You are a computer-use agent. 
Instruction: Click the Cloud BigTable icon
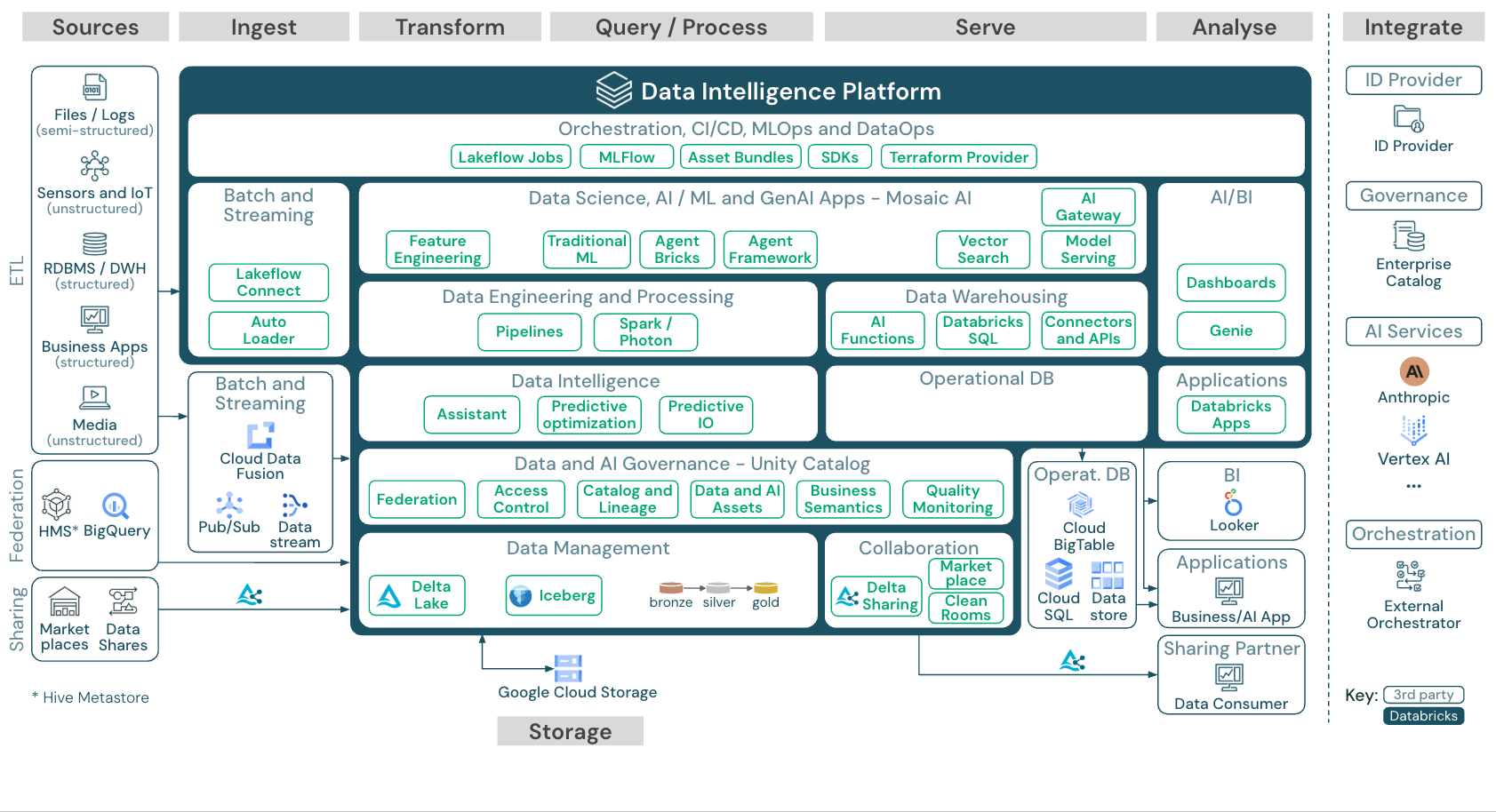tap(1081, 505)
